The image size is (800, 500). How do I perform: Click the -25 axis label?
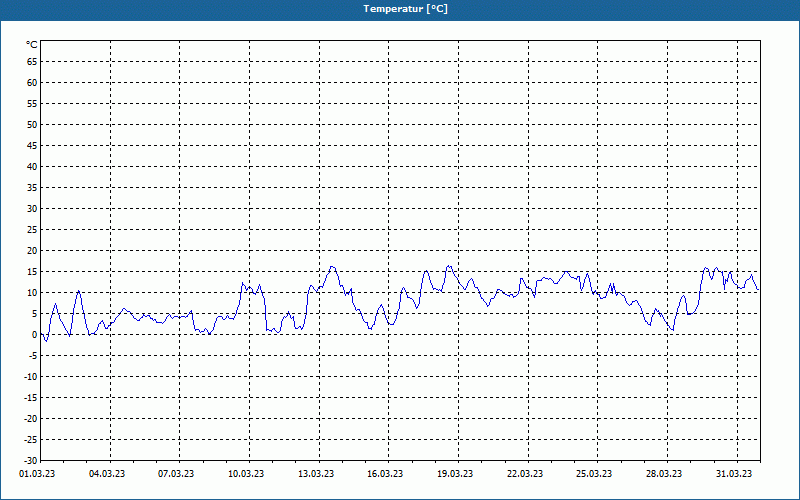click(x=31, y=439)
